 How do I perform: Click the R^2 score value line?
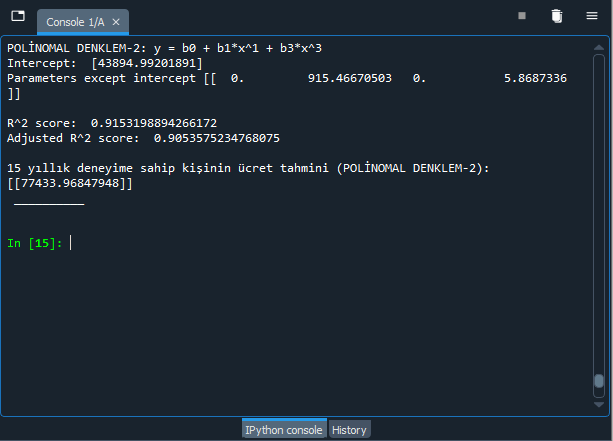coord(112,123)
